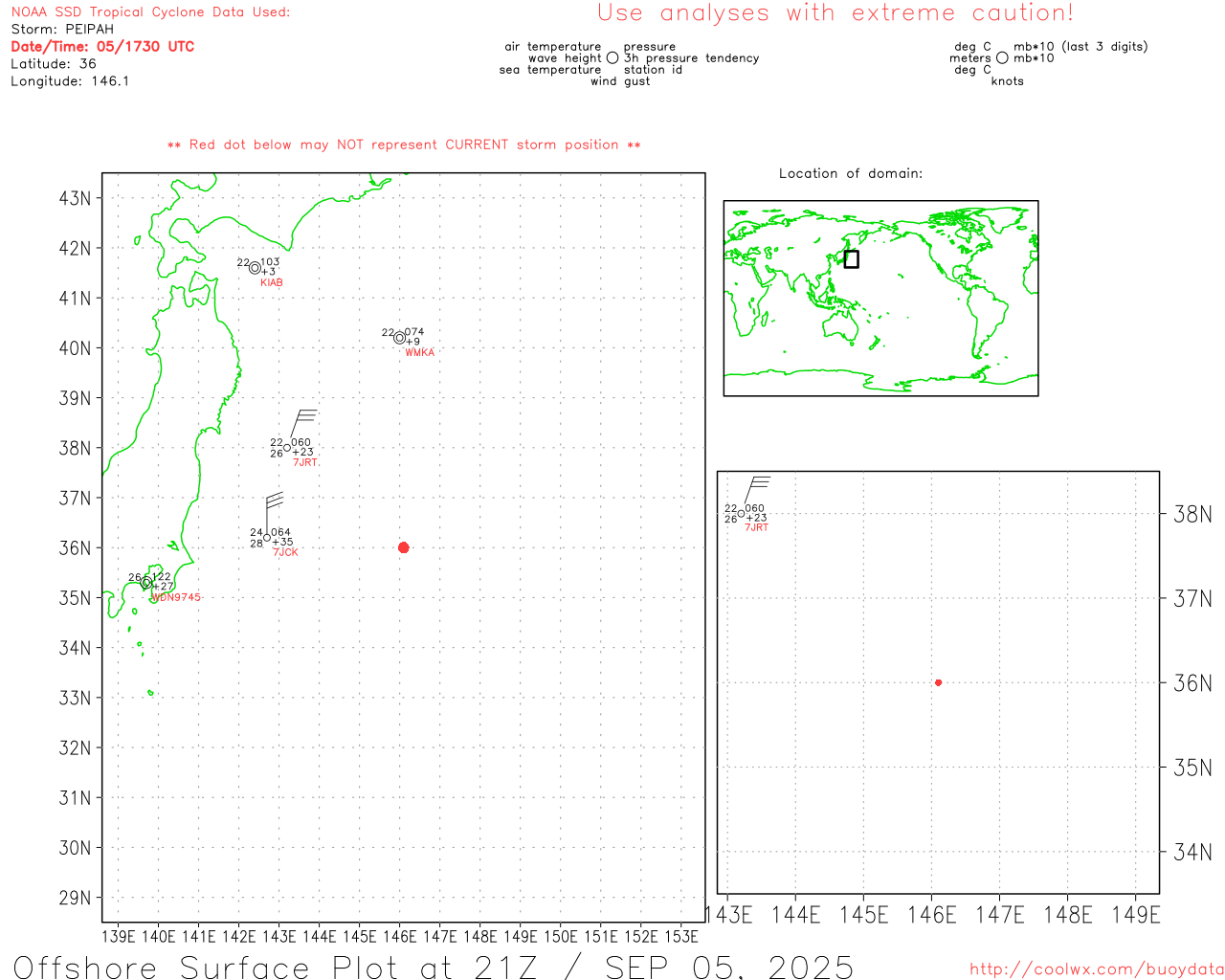
Task: Click the red storm position dot on main map
Action: (403, 547)
